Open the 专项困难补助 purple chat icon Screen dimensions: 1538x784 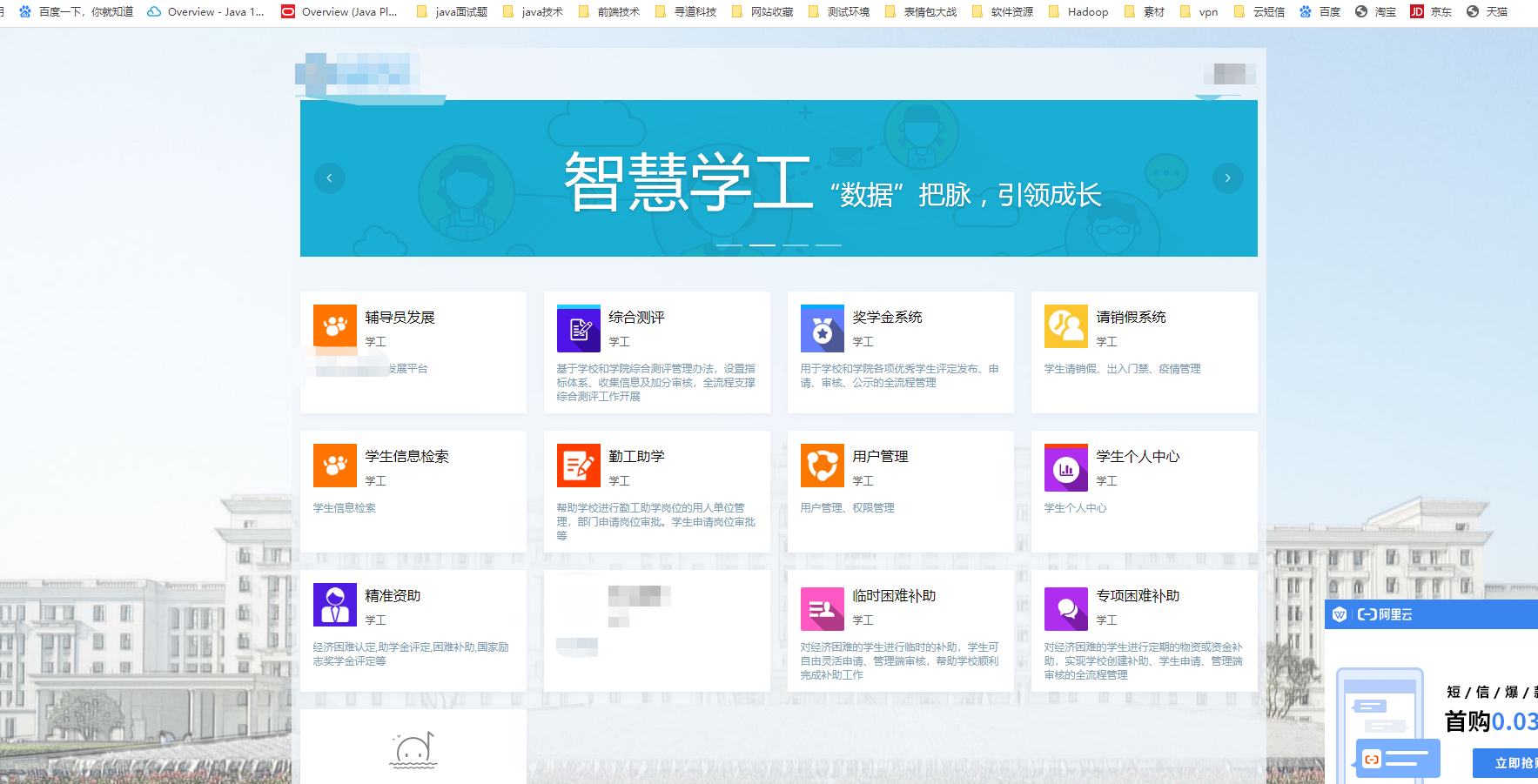1066,607
